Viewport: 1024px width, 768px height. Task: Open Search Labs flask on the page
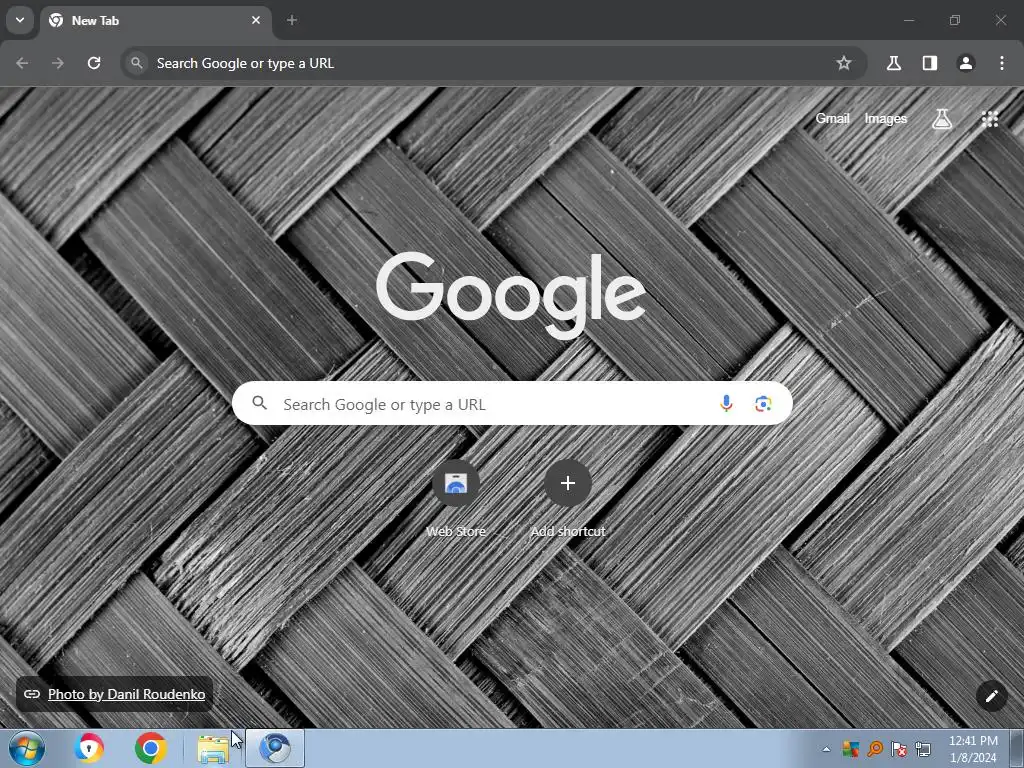(x=942, y=119)
